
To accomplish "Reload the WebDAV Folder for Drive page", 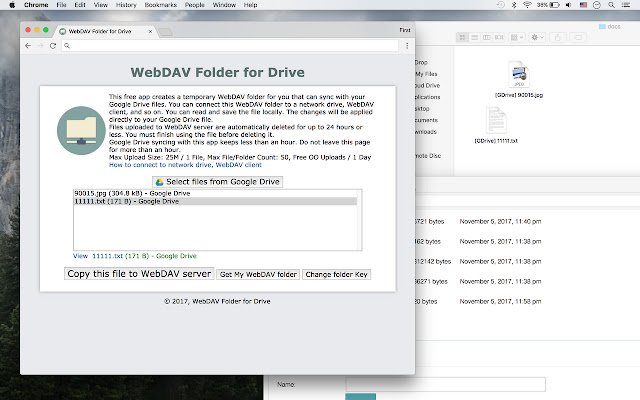I will (53, 46).
